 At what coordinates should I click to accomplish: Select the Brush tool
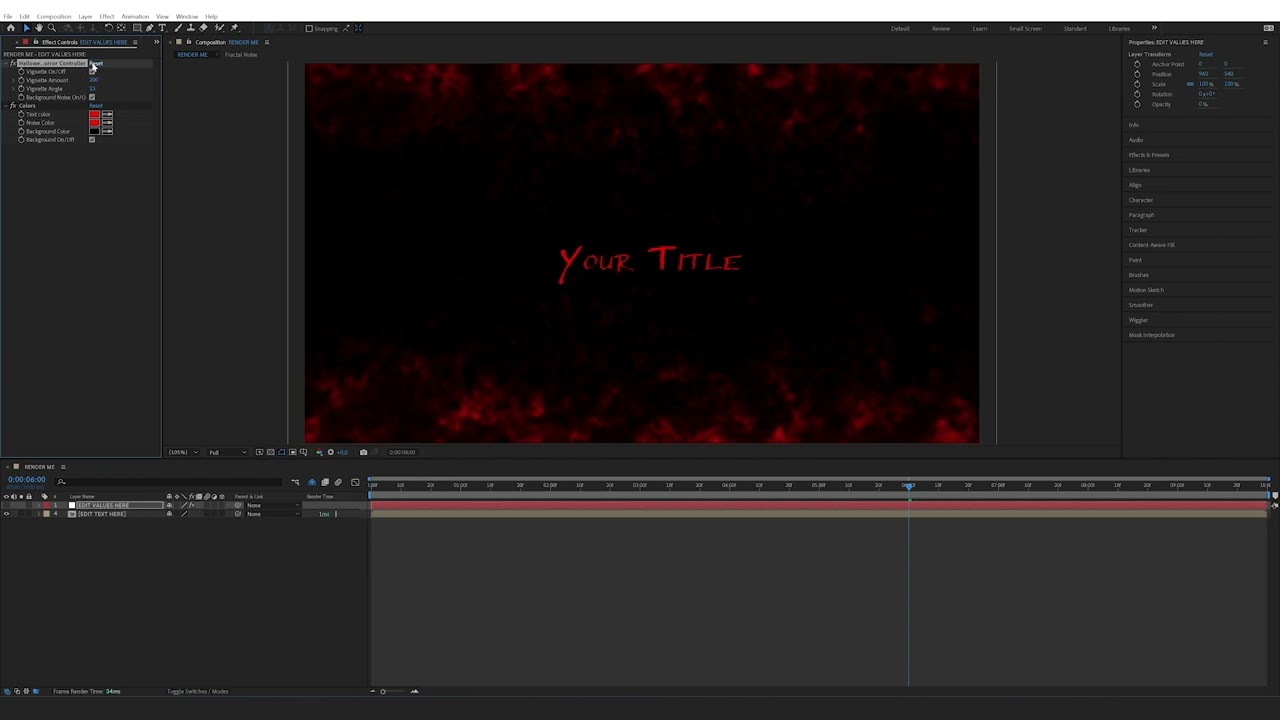point(178,28)
